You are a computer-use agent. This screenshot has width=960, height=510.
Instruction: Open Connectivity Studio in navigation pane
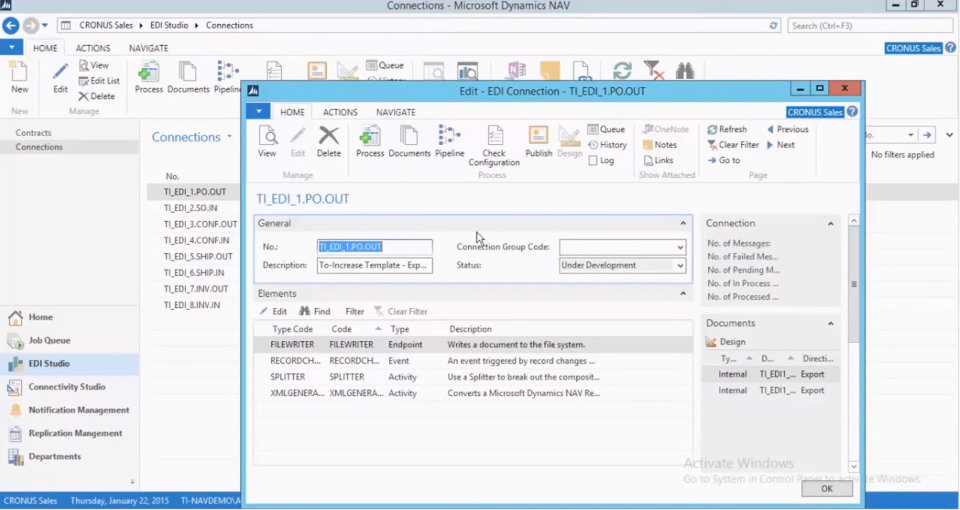click(67, 387)
